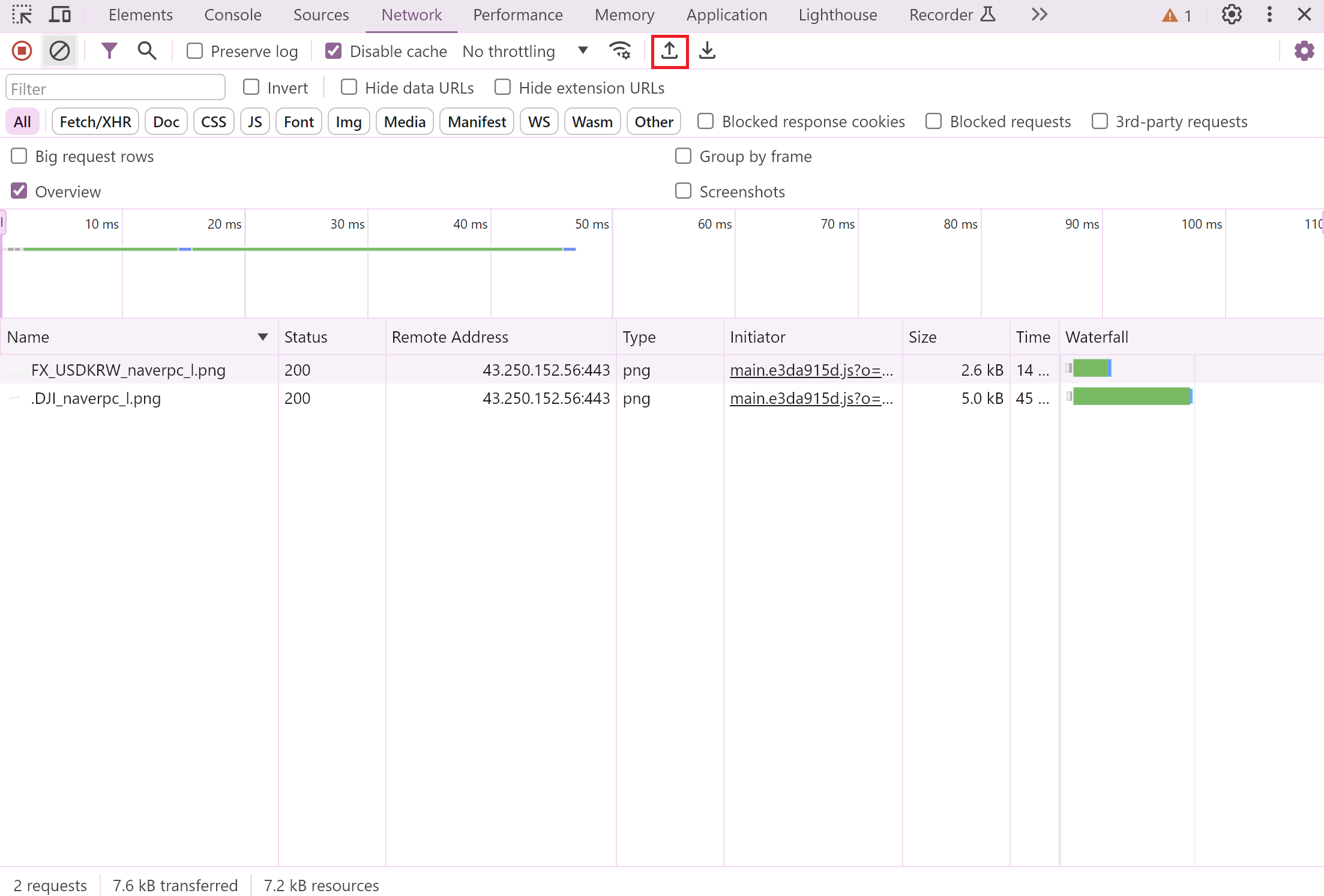Open initiator link for FX_USDKRW_naverpc_l.png

pos(811,370)
